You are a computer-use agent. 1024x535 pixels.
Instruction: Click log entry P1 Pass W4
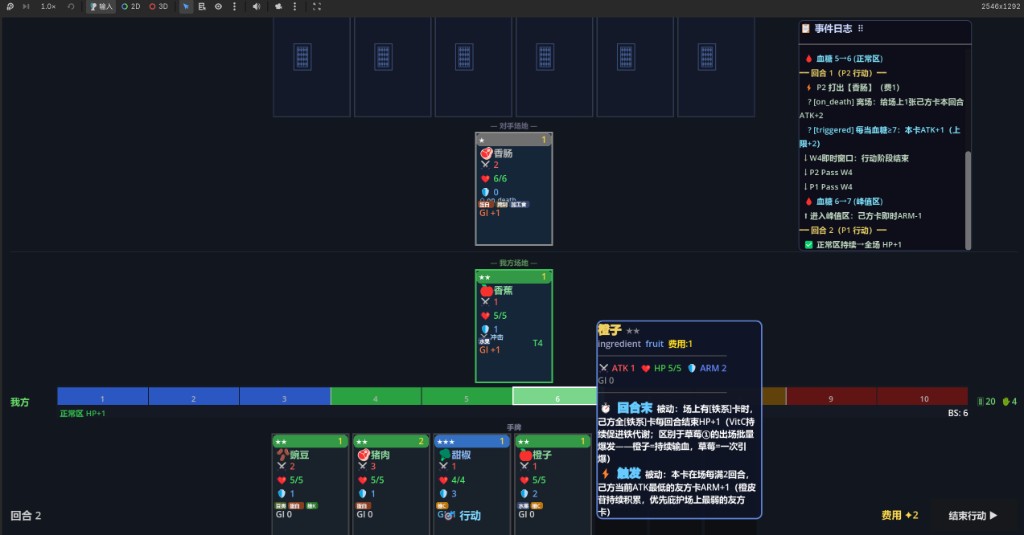pos(828,187)
